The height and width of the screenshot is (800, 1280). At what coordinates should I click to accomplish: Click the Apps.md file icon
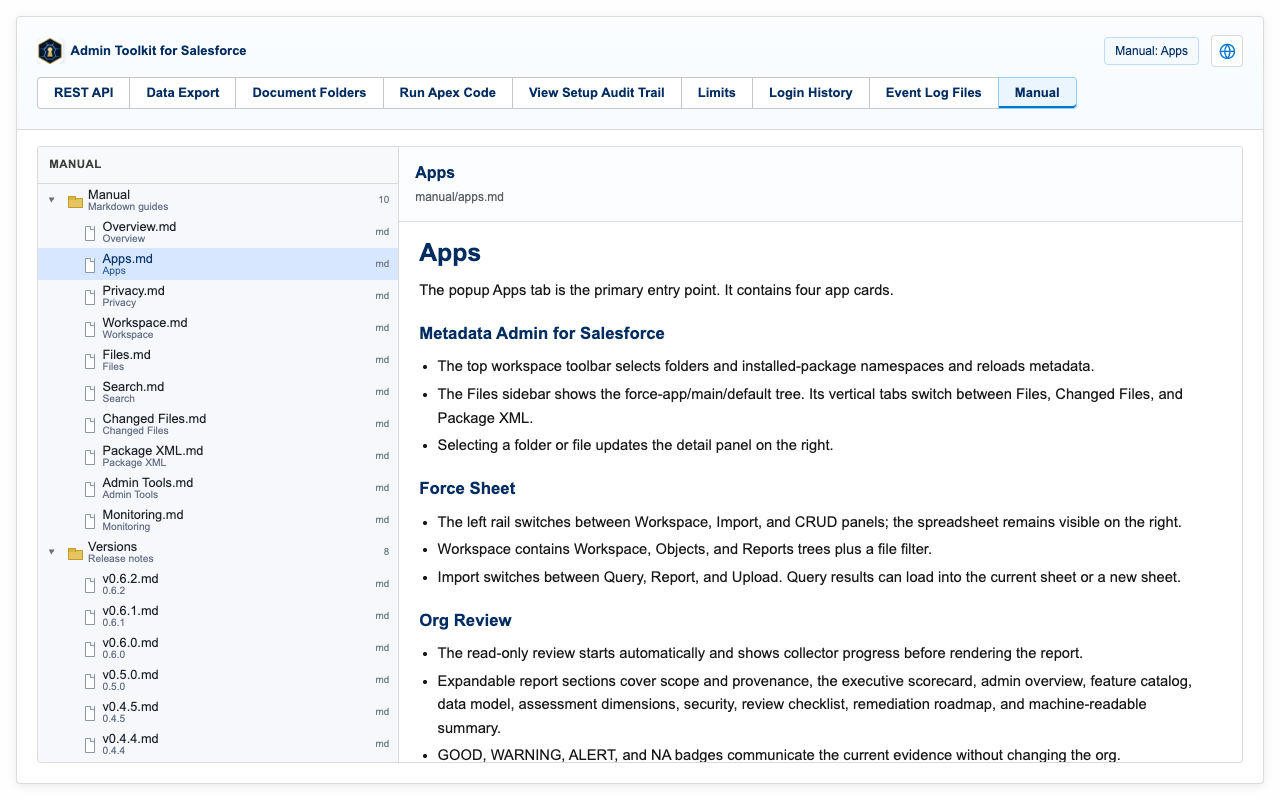coord(90,265)
